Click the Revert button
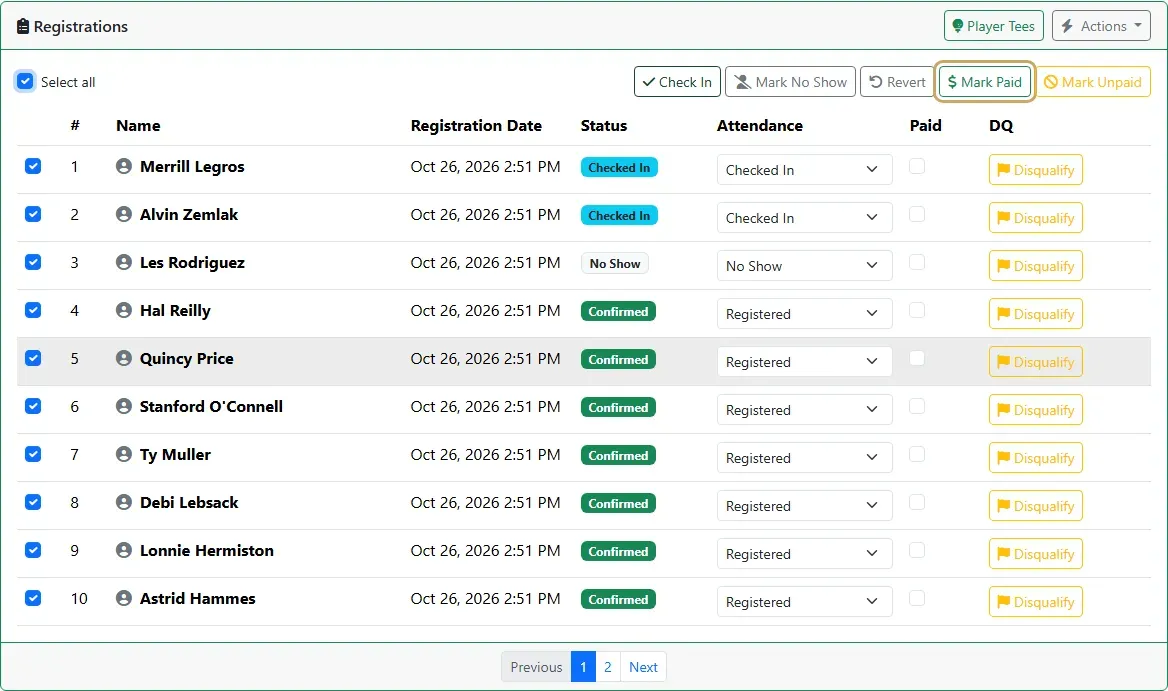Image resolution: width=1168 pixels, height=691 pixels. 898,82
